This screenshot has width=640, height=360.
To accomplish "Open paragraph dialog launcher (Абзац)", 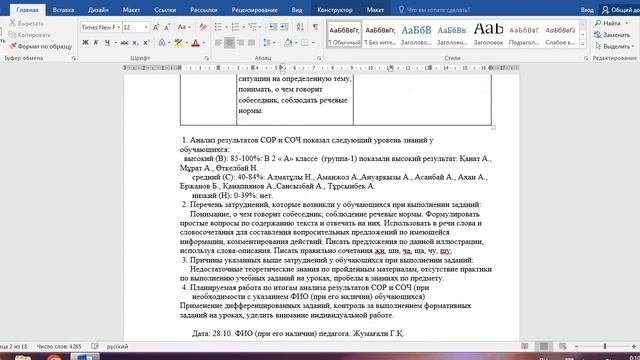I will coord(319,58).
